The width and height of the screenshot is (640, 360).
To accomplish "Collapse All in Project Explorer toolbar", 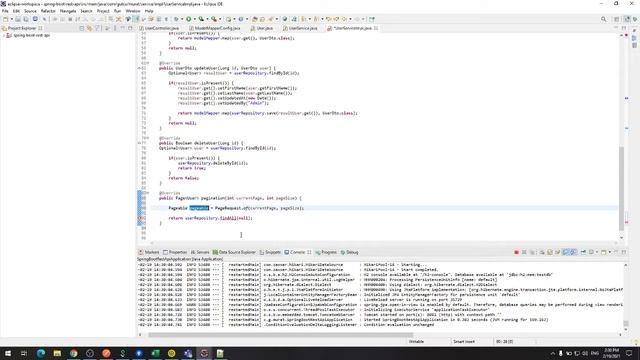I will coord(82,28).
